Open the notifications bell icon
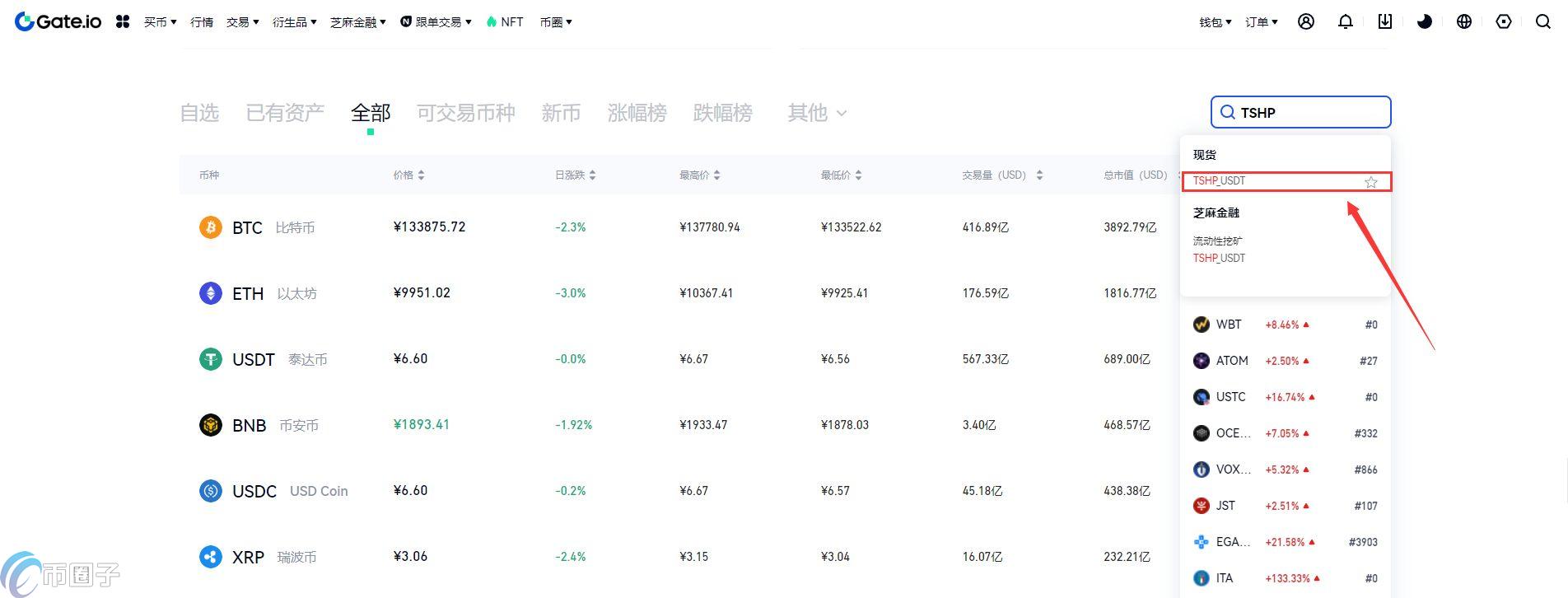This screenshot has width=1568, height=598. pos(1346,22)
